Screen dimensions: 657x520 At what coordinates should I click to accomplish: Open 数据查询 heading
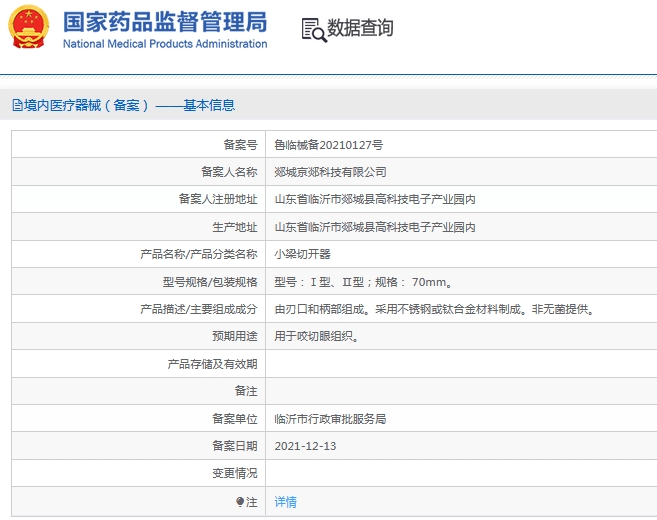(360, 28)
